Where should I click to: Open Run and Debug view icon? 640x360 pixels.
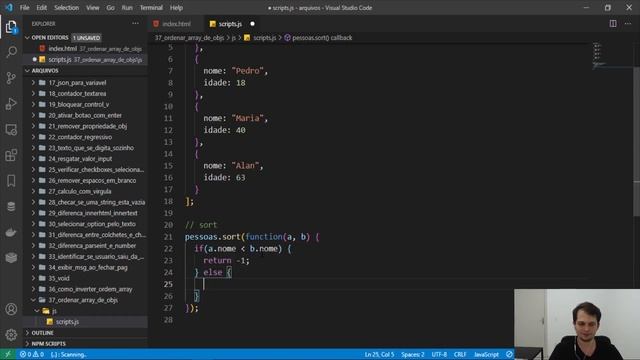point(11,104)
